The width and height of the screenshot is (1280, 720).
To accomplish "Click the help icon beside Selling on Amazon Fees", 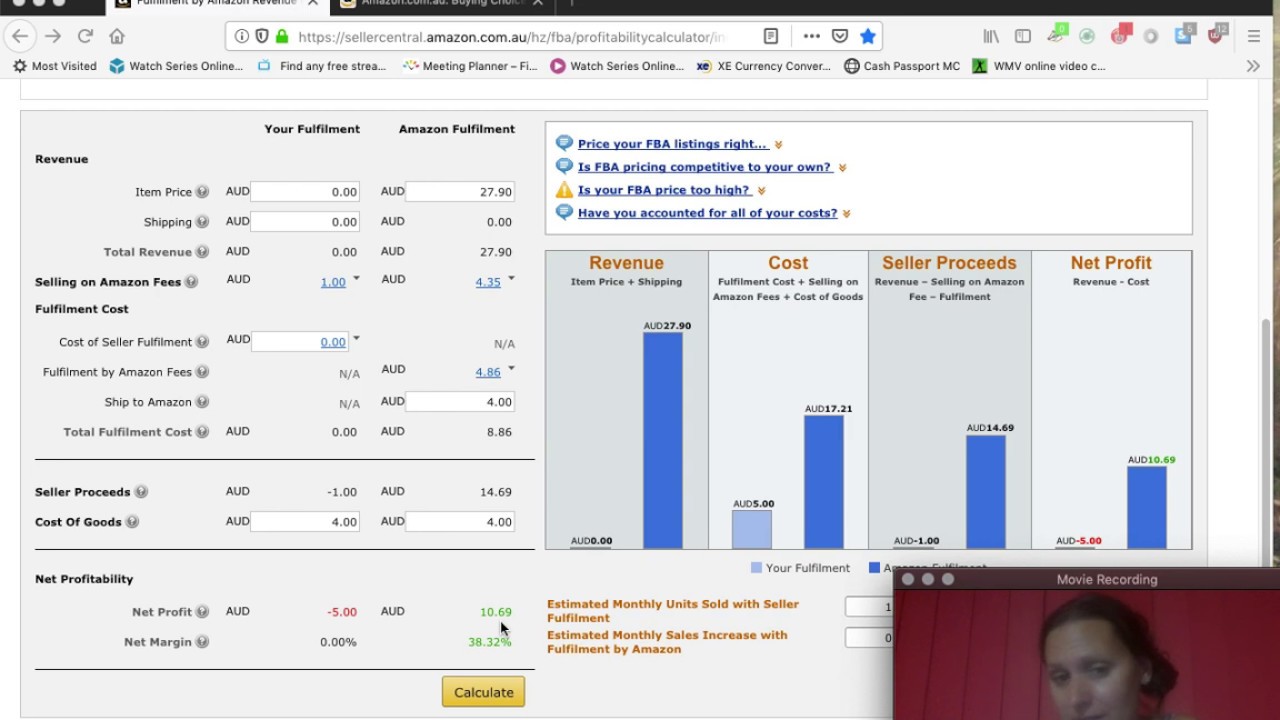I will (x=191, y=282).
